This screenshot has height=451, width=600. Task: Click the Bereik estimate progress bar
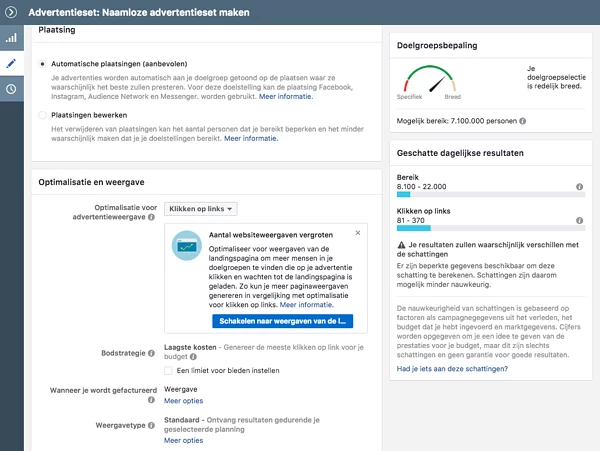(x=491, y=194)
